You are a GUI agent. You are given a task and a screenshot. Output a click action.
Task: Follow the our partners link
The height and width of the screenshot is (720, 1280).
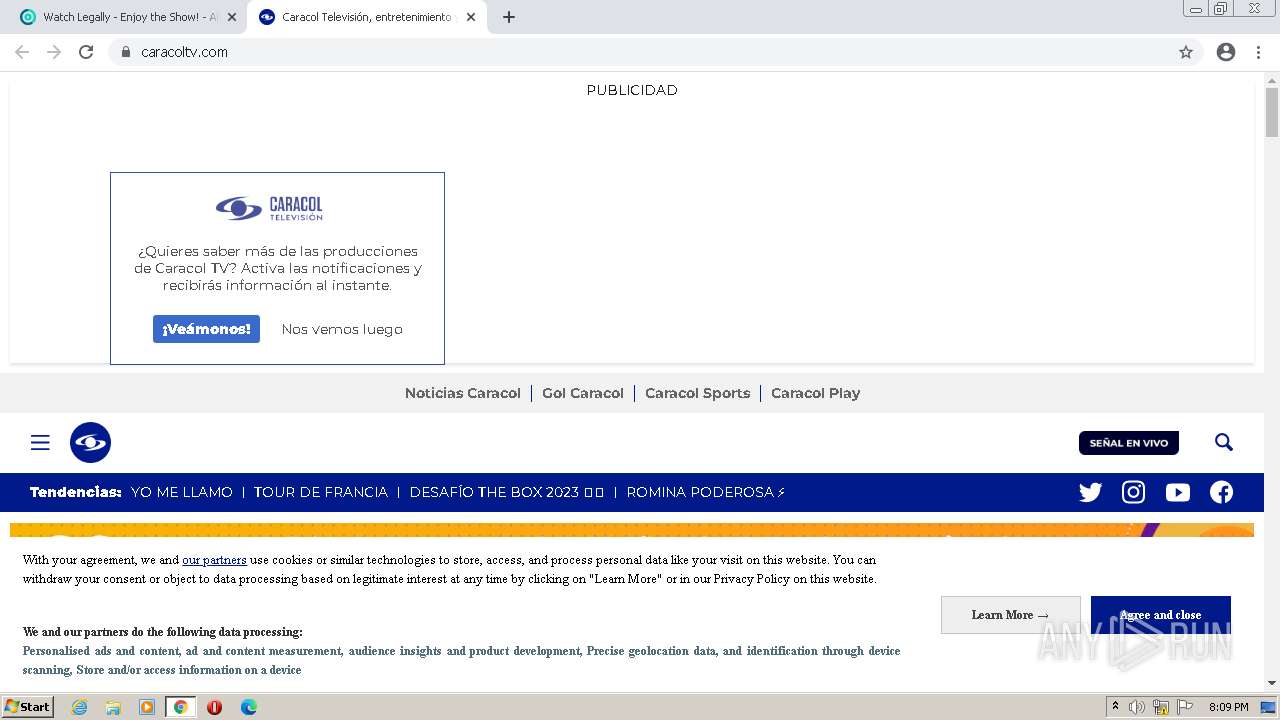(214, 560)
